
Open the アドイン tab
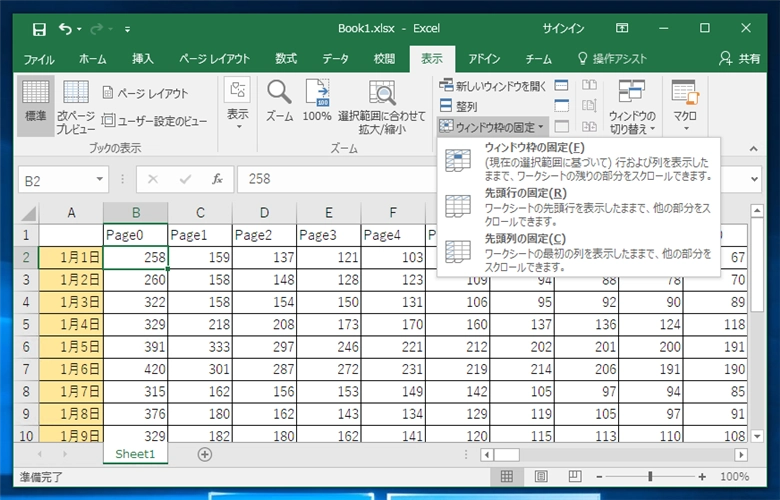pos(484,59)
